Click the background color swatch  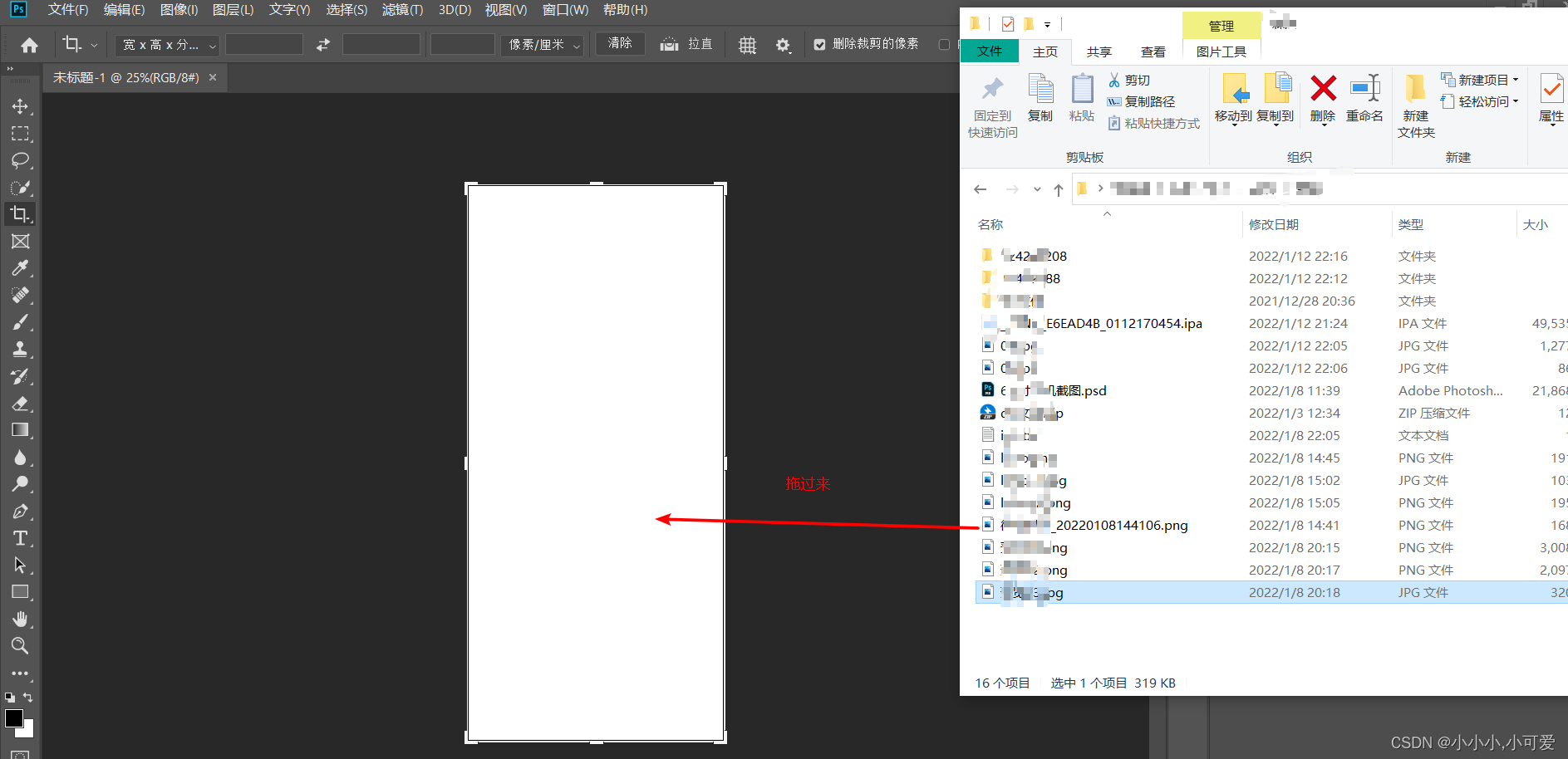pyautogui.click(x=29, y=732)
